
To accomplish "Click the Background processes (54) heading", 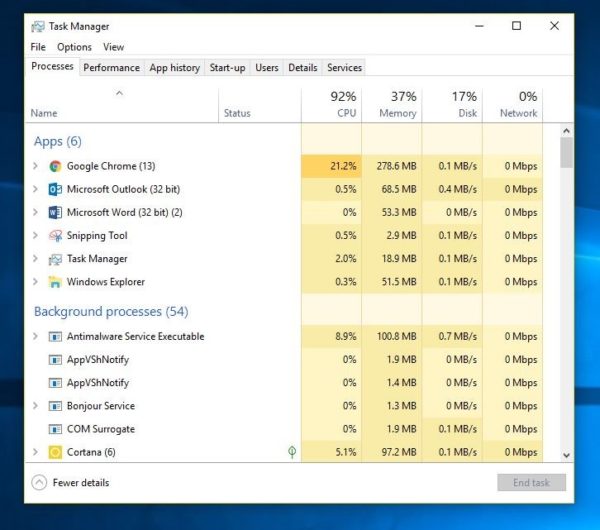I will coord(111,312).
